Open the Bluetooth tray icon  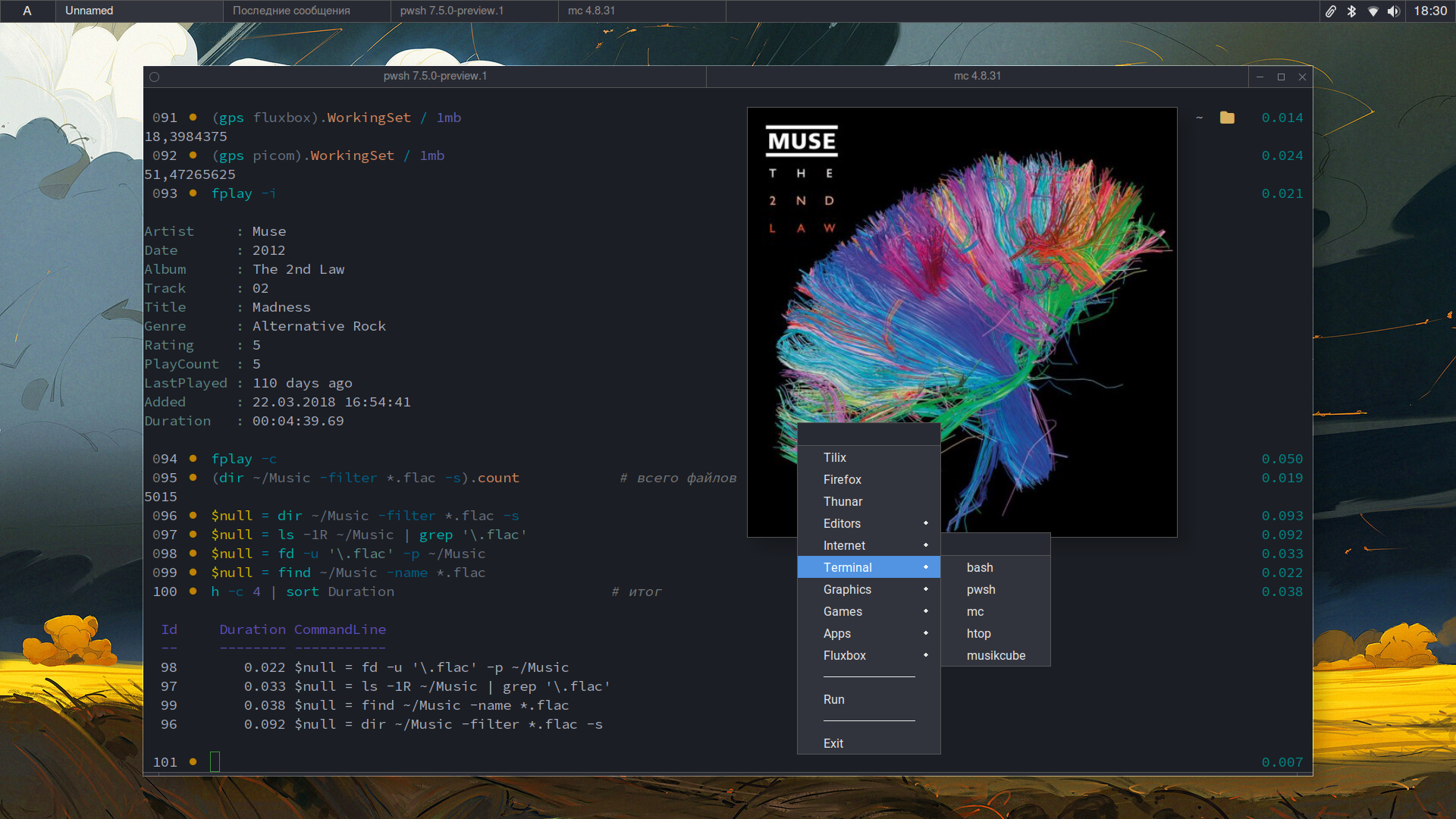tap(1351, 11)
